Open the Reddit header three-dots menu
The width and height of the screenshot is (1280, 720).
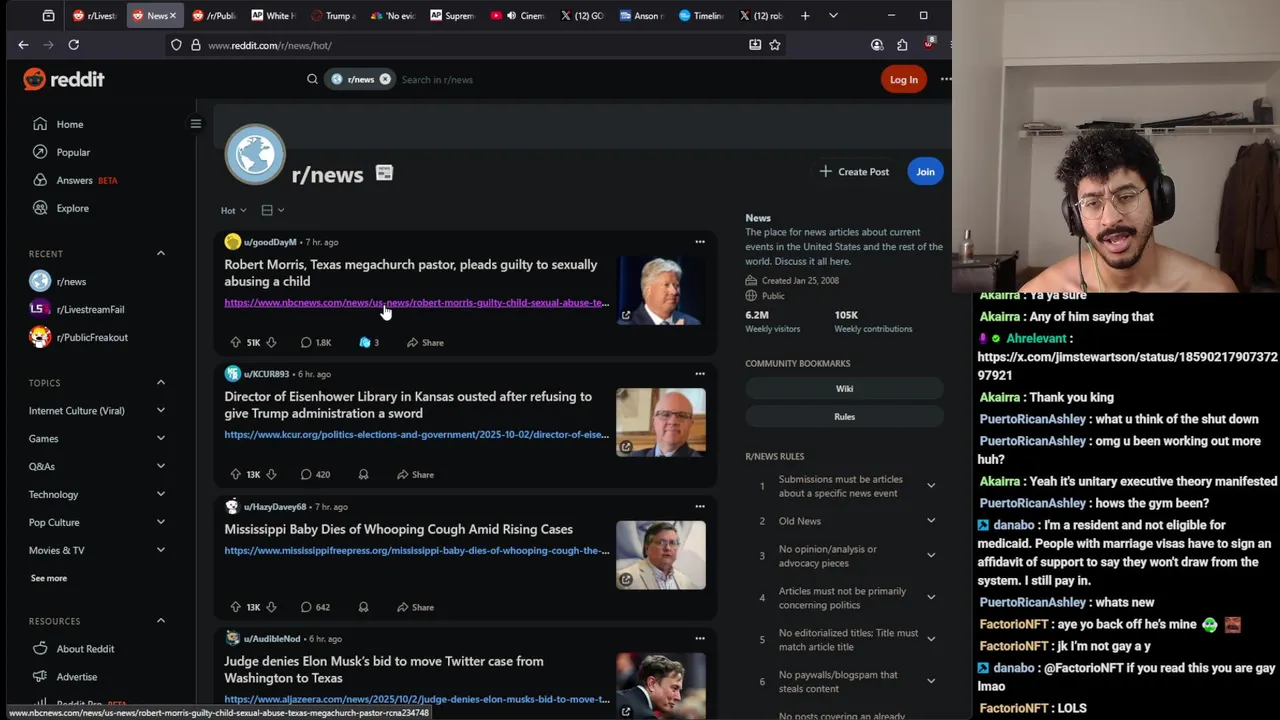coord(945,79)
